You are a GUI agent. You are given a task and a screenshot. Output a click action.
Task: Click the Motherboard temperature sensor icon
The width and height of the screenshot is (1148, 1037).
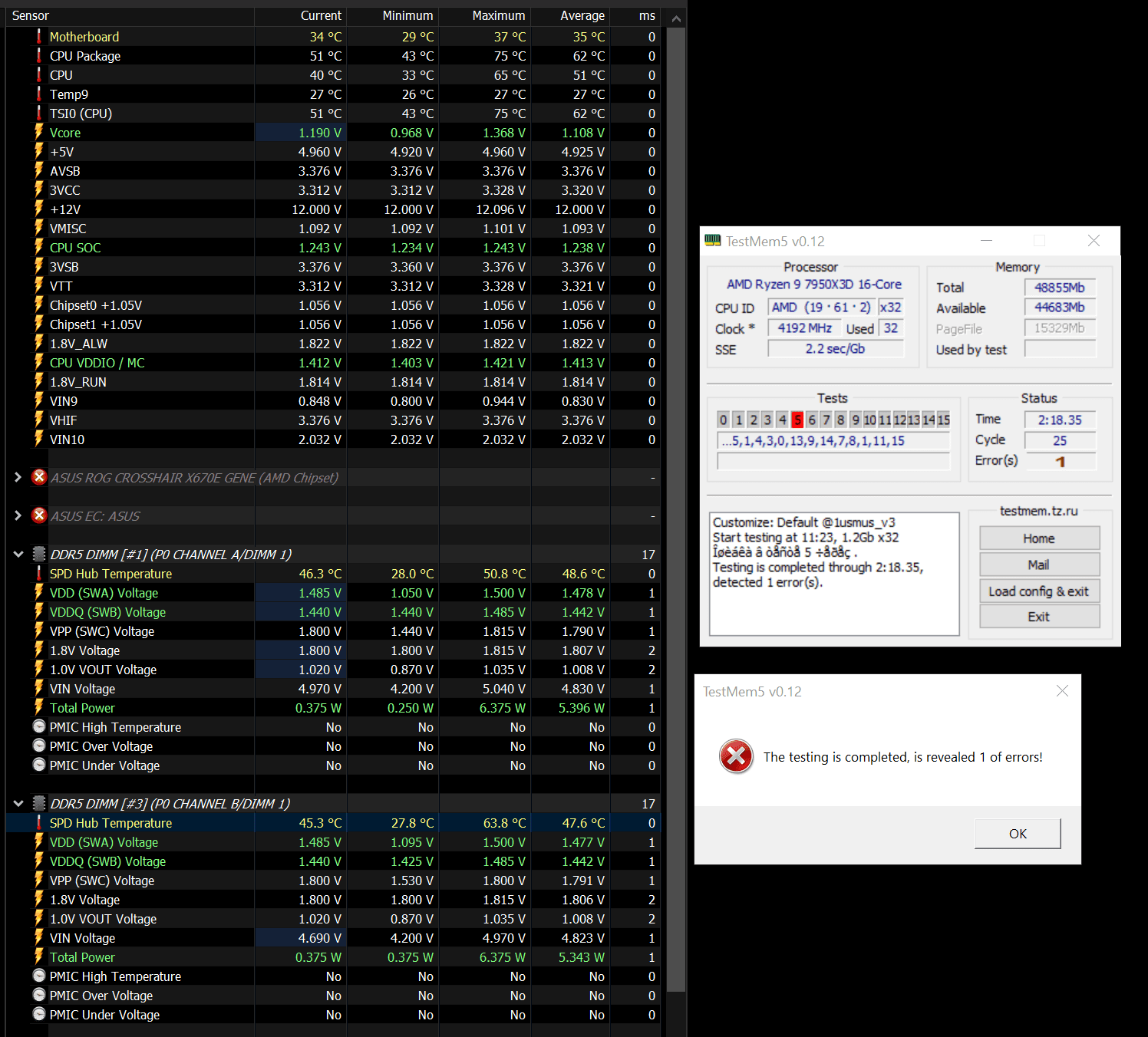(38, 36)
